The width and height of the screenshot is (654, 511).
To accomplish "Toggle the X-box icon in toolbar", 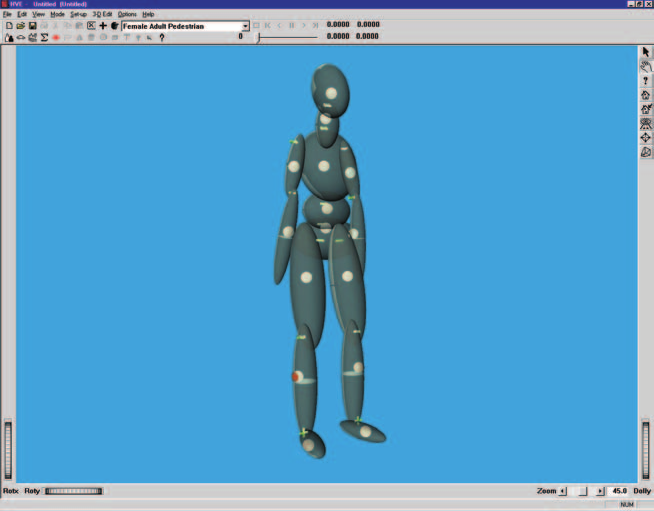I will (x=91, y=26).
